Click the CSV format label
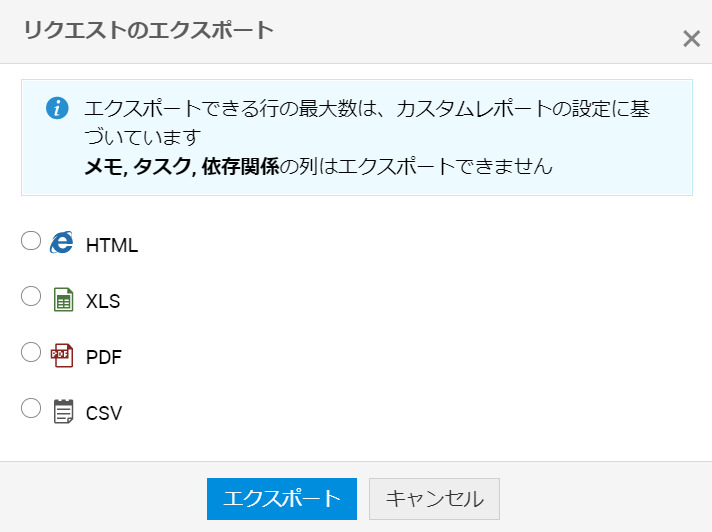Screen dimensions: 712x532 (104, 413)
